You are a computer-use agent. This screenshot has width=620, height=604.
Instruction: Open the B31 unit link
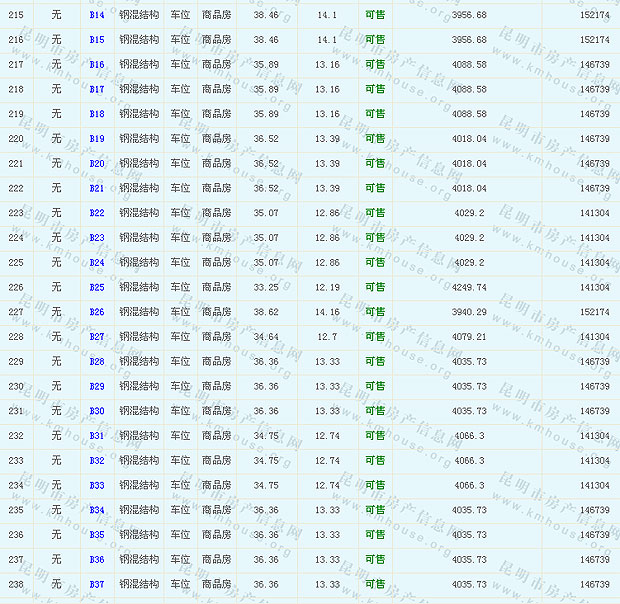[x=97, y=436]
